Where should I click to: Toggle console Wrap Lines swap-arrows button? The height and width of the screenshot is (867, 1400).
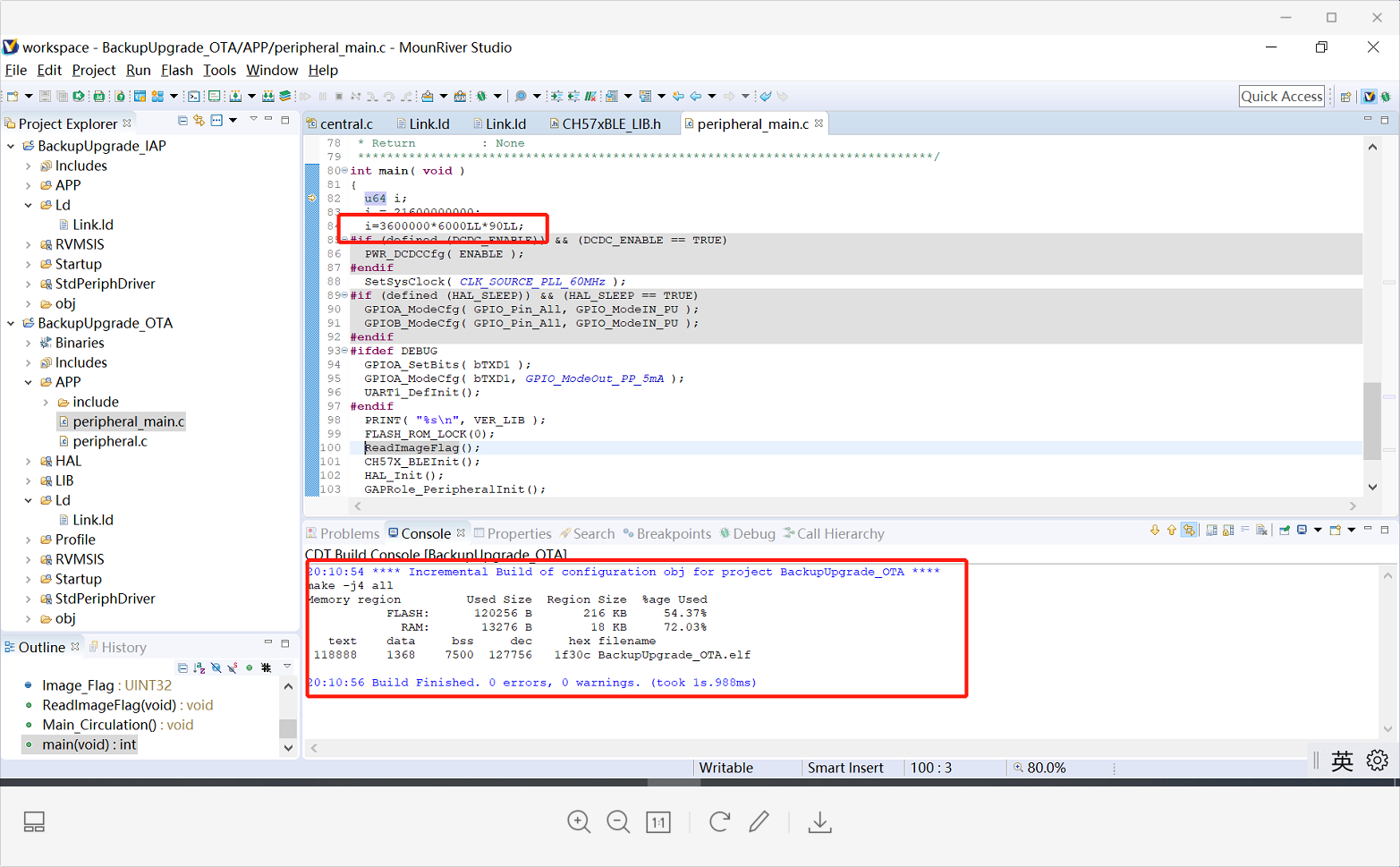1189,530
